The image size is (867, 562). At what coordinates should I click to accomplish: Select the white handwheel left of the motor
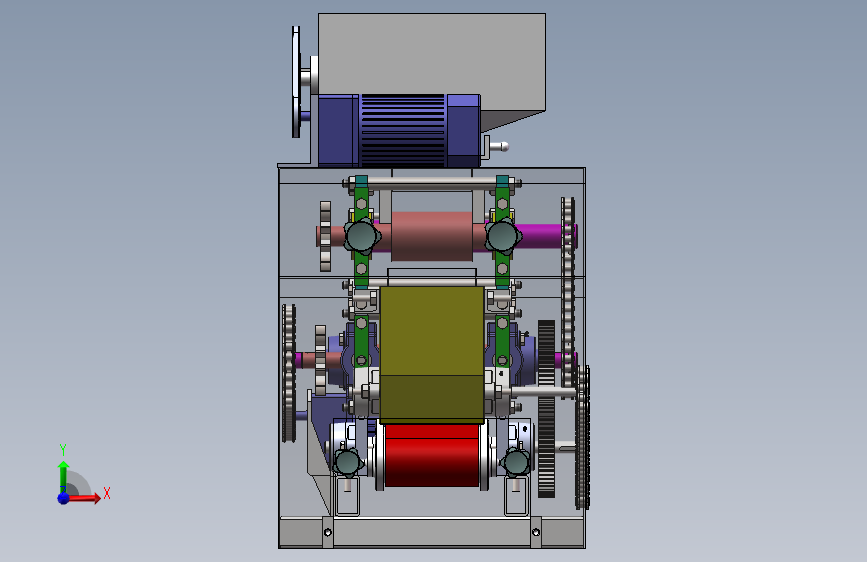[x=296, y=82]
